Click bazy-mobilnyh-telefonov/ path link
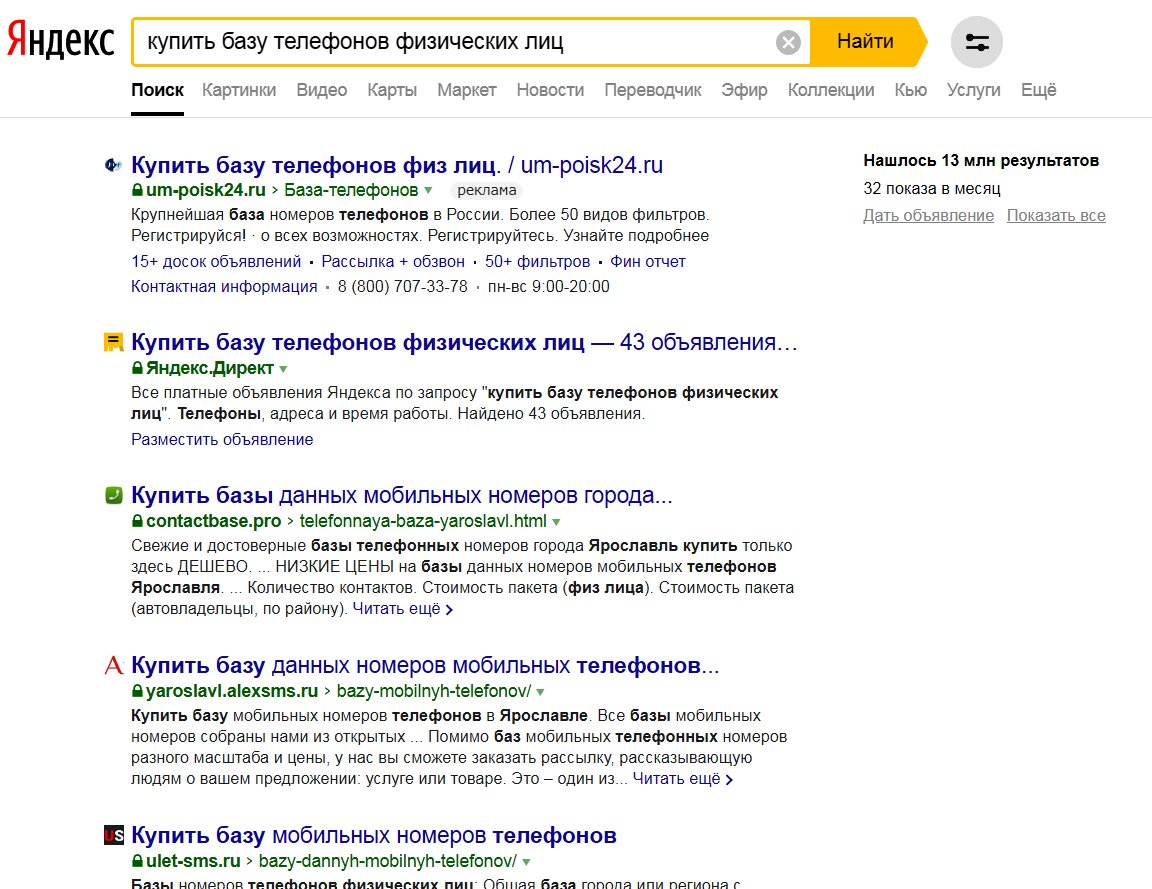The width and height of the screenshot is (1152, 889). pyautogui.click(x=433, y=691)
